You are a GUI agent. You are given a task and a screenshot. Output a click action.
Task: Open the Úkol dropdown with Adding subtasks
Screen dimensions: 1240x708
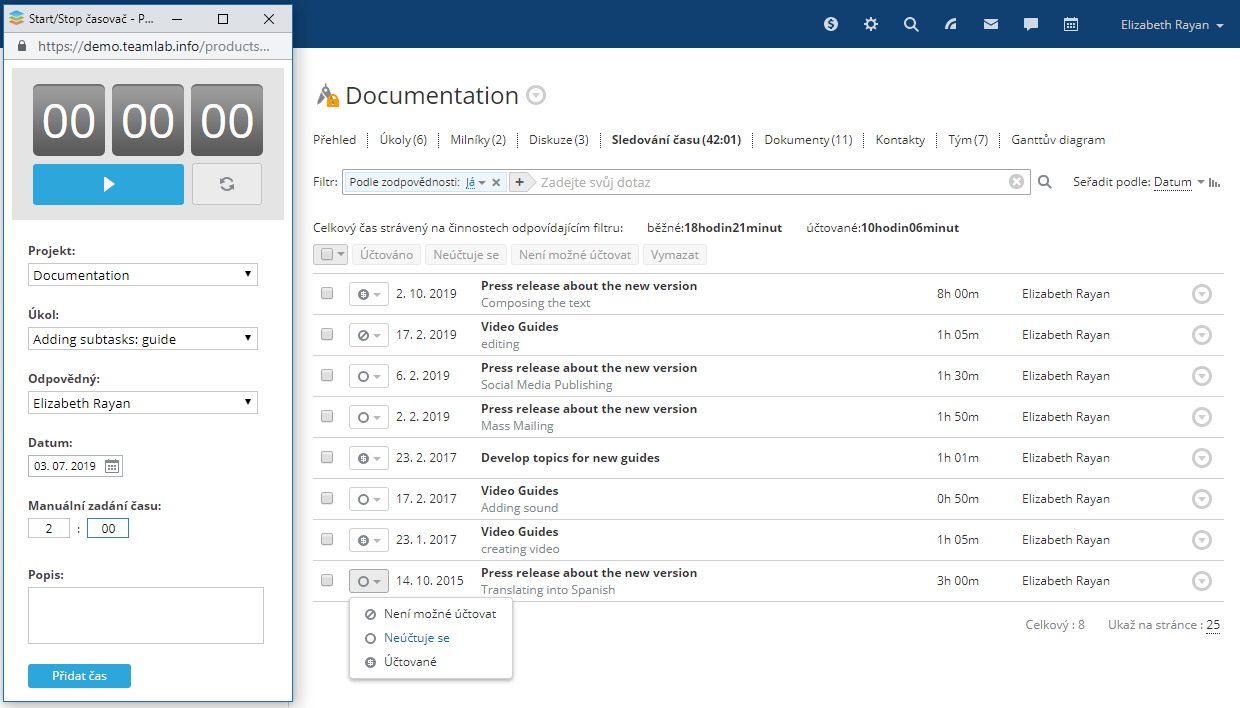[x=143, y=339]
